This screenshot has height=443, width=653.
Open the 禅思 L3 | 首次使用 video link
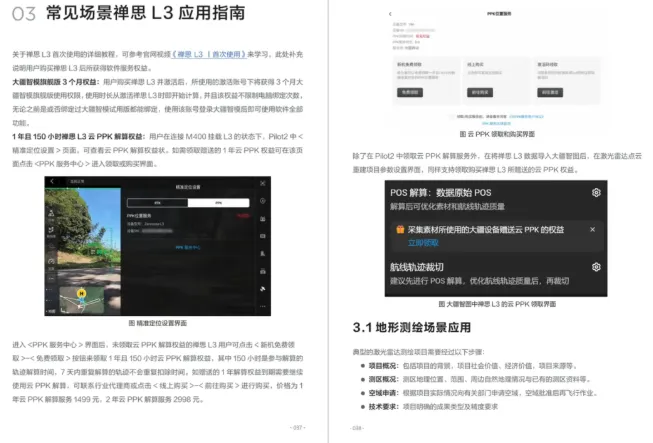209,55
